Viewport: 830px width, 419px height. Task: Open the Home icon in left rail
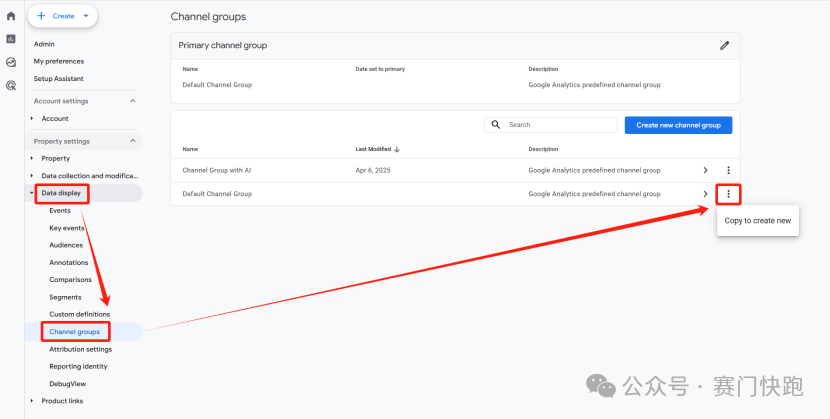point(11,16)
